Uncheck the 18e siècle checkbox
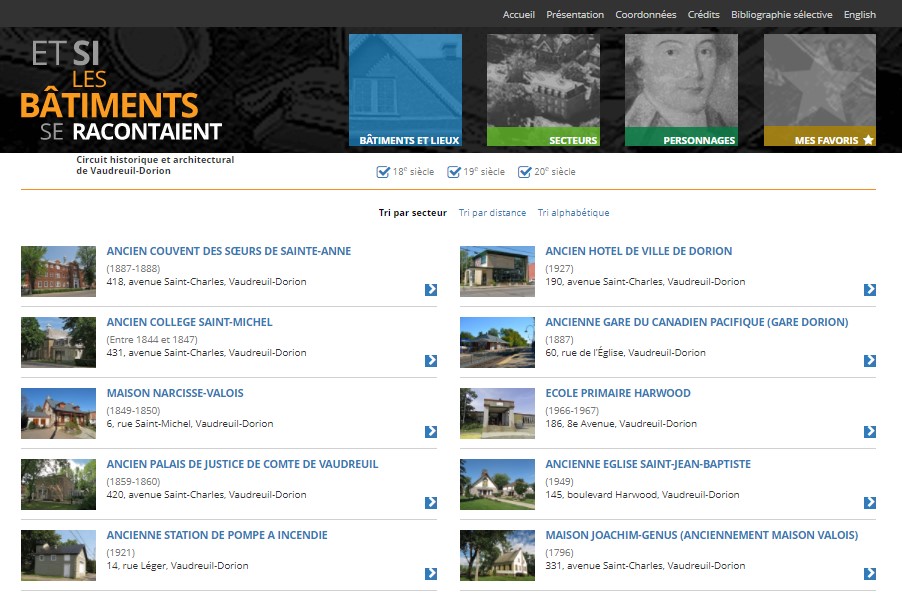Screen dimensions: 902x594 (383, 172)
